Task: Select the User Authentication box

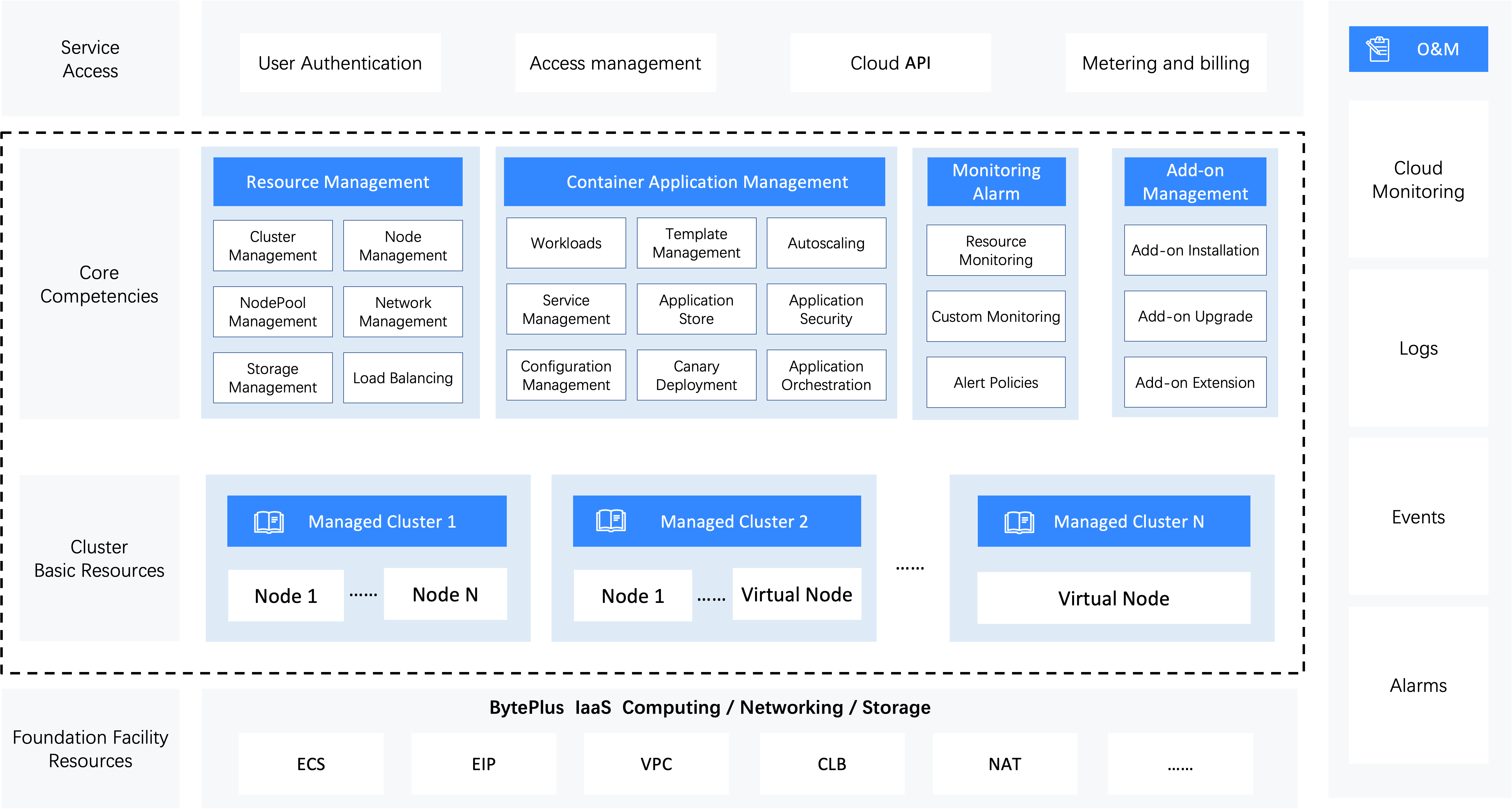Action: tap(341, 63)
